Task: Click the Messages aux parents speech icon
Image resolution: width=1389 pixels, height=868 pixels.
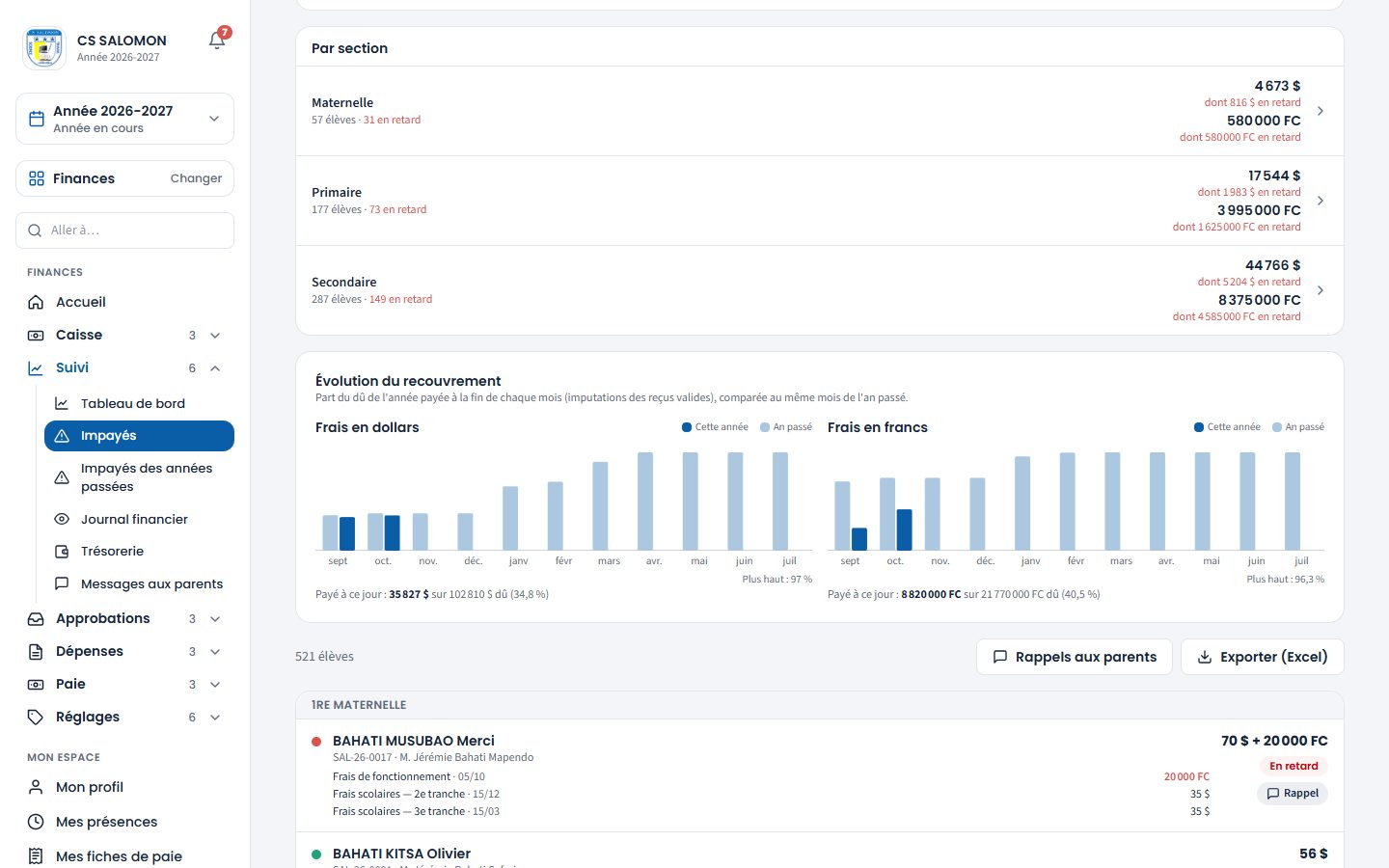Action: click(62, 583)
